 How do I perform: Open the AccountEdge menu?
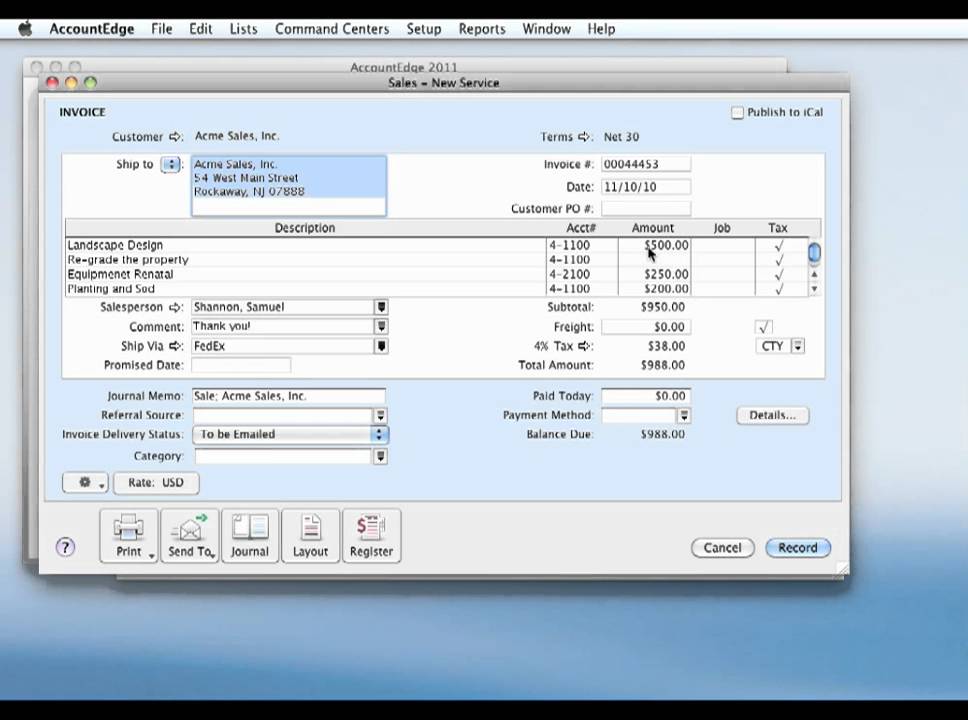click(91, 29)
